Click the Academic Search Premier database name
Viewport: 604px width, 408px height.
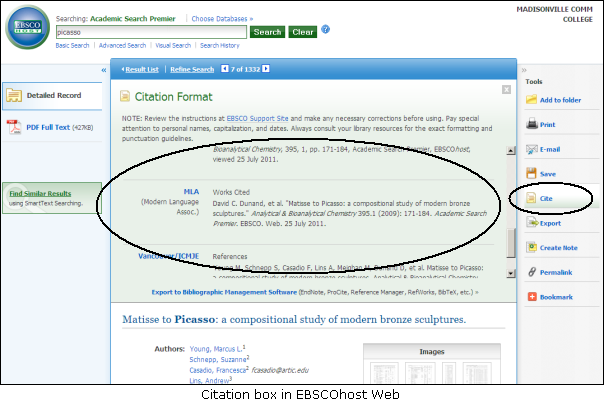click(133, 18)
